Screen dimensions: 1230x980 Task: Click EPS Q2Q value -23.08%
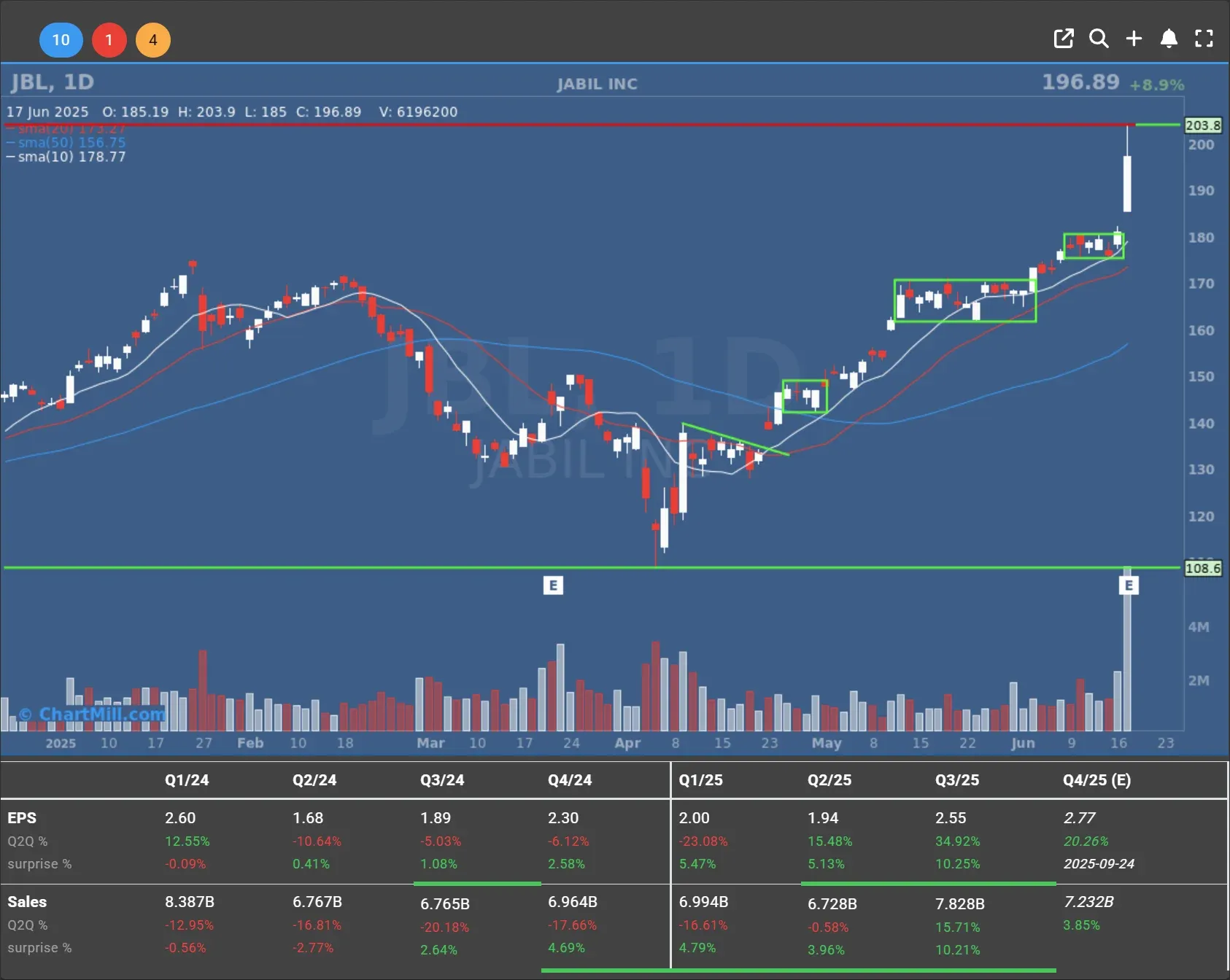tap(703, 841)
